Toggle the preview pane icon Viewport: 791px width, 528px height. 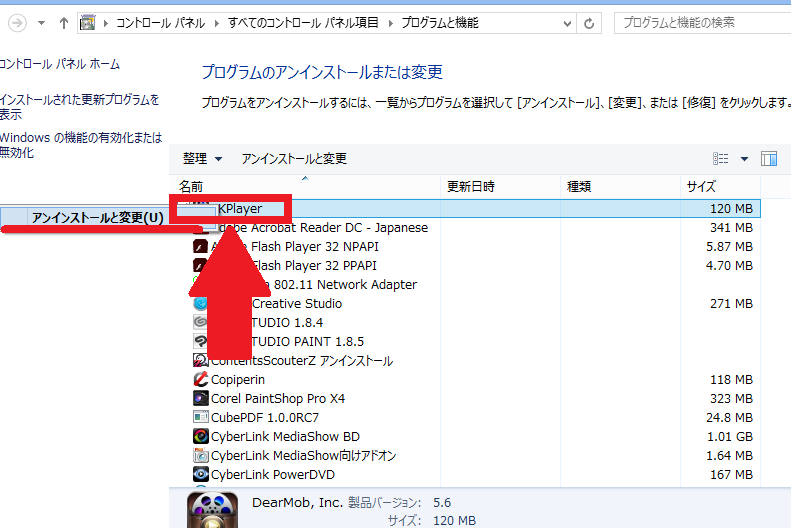[x=769, y=159]
